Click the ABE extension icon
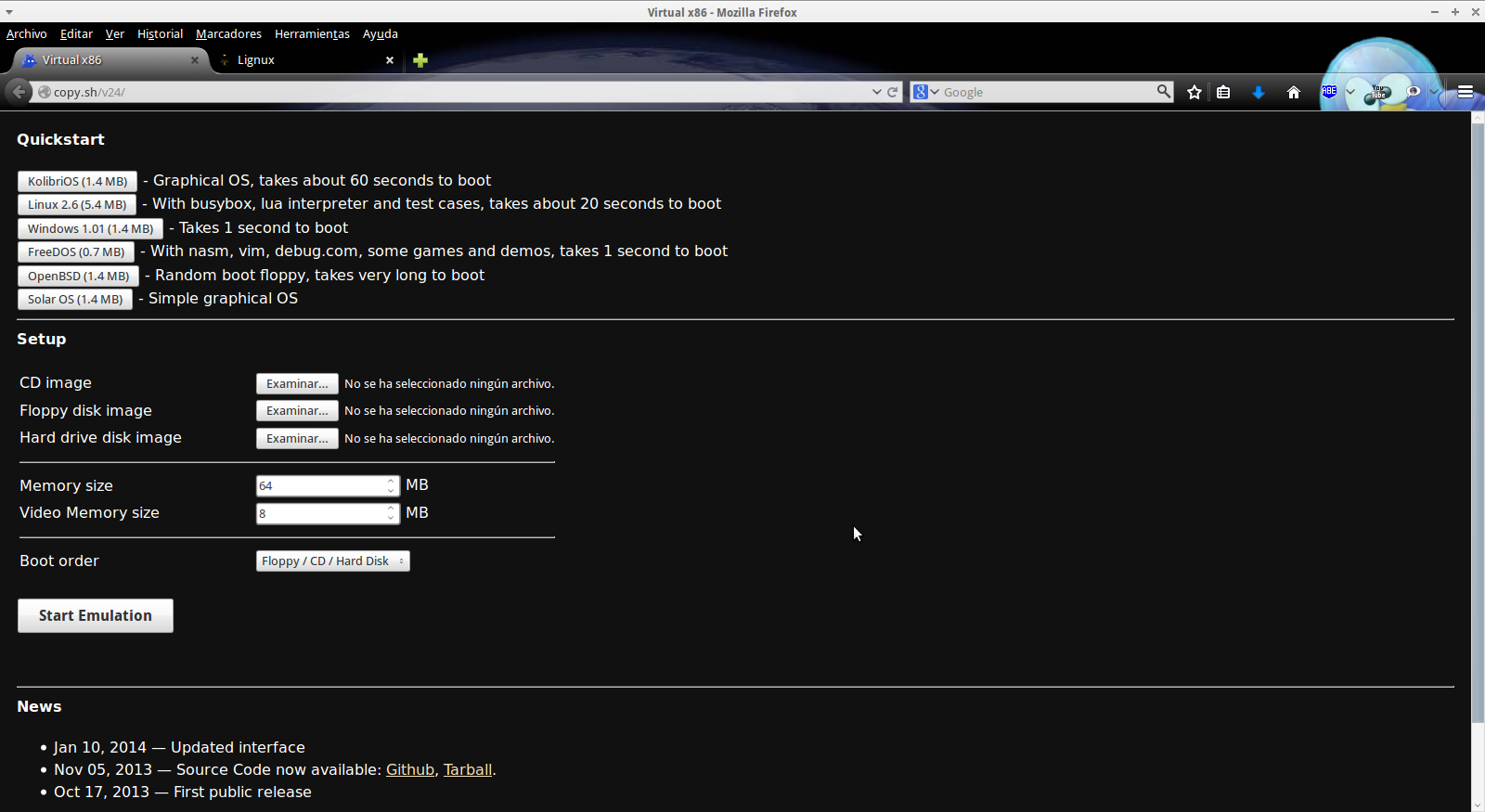1485x812 pixels. pos(1329,91)
